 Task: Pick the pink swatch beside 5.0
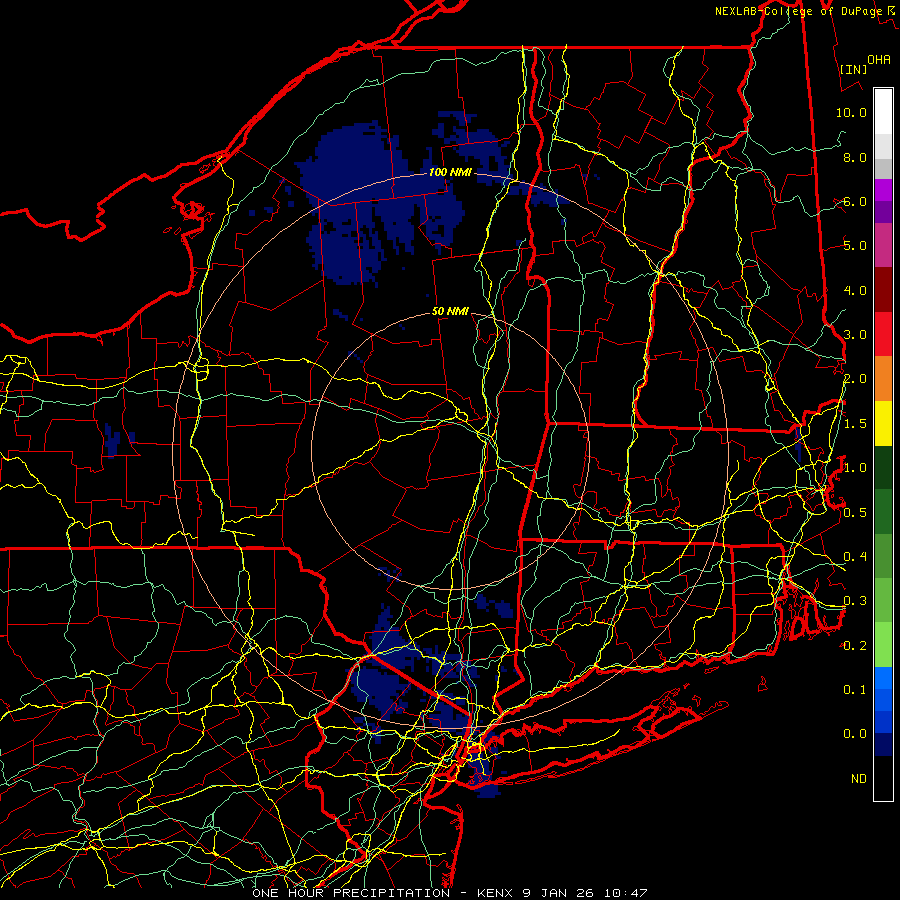[883, 245]
